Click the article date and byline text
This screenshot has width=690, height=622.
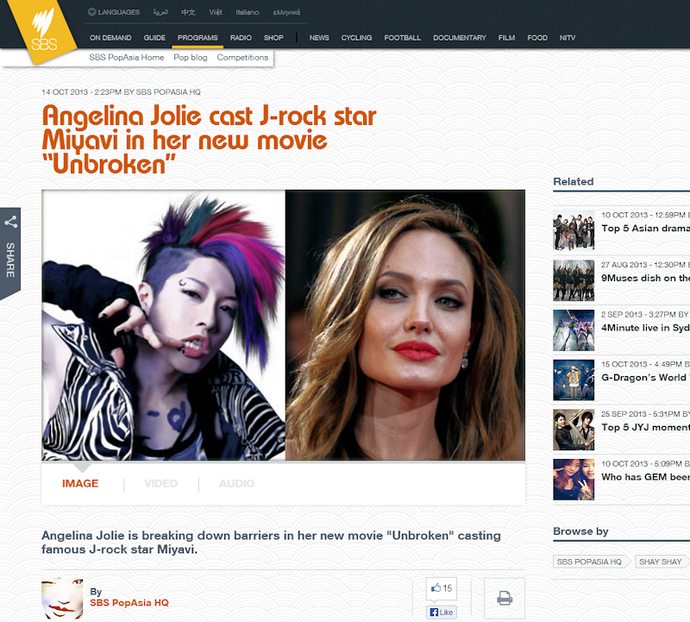coord(121,92)
